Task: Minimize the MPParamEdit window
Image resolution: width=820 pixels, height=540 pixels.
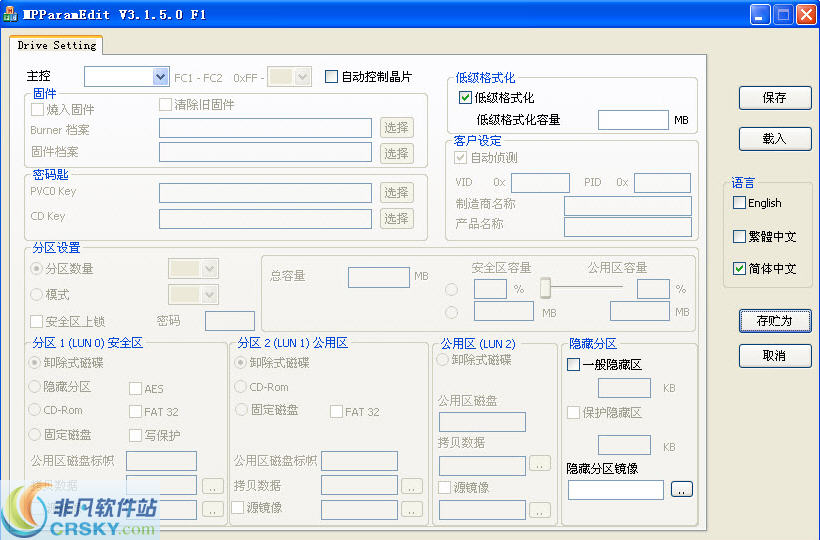Action: coord(760,14)
